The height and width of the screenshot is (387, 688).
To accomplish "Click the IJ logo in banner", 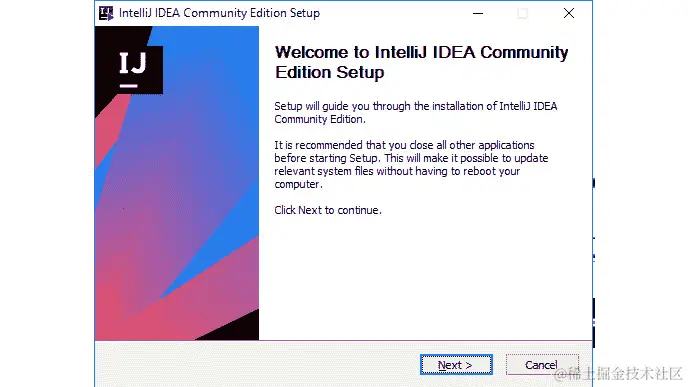I will [x=133, y=69].
